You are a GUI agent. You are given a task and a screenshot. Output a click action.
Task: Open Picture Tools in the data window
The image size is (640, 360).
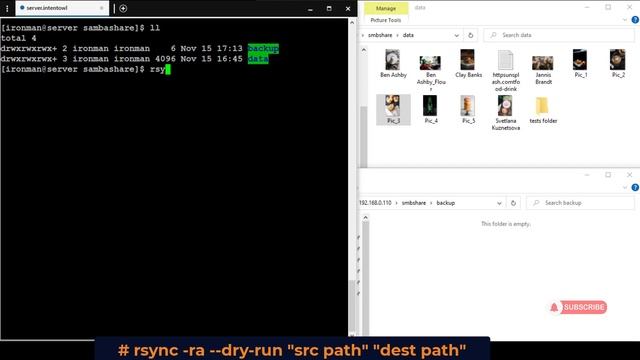coord(386,20)
